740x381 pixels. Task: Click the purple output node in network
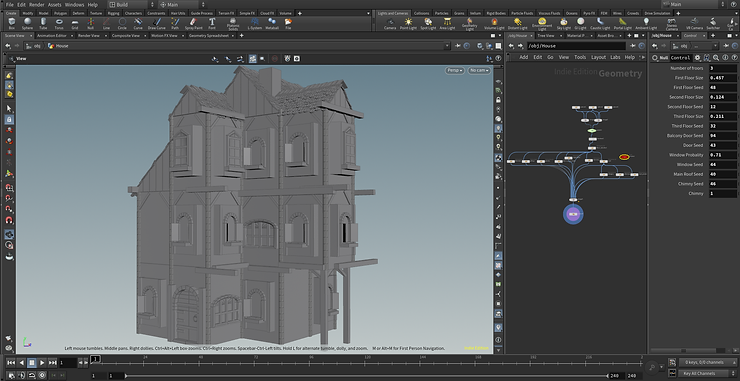(573, 214)
